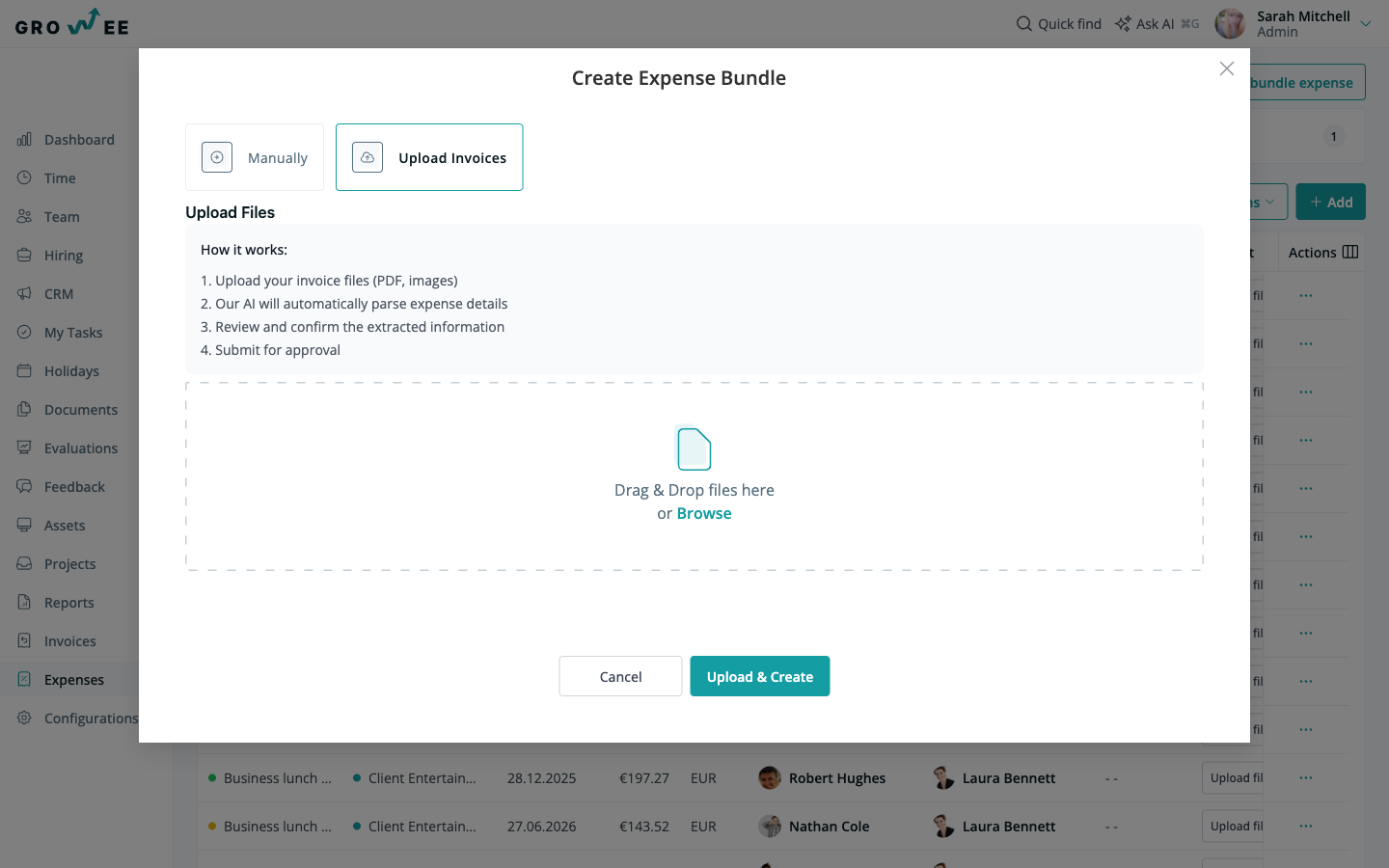Click the file upload icon in drop zone

point(694,448)
